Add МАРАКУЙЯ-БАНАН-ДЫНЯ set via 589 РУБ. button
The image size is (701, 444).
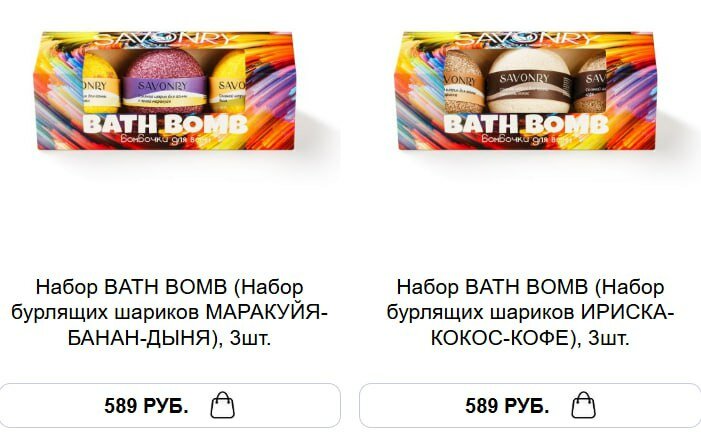click(x=169, y=405)
